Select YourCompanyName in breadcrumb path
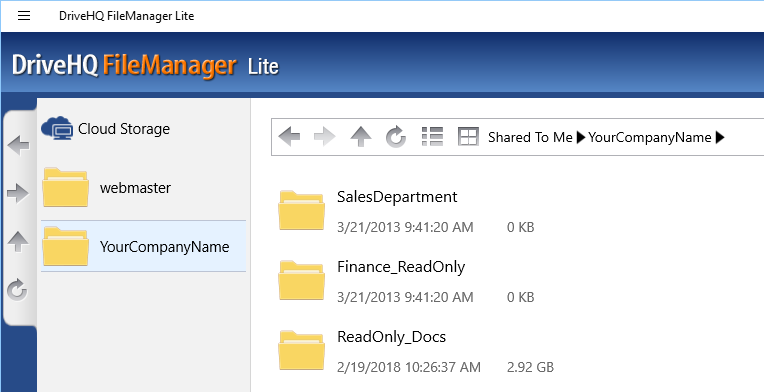The height and width of the screenshot is (392, 764). [649, 138]
